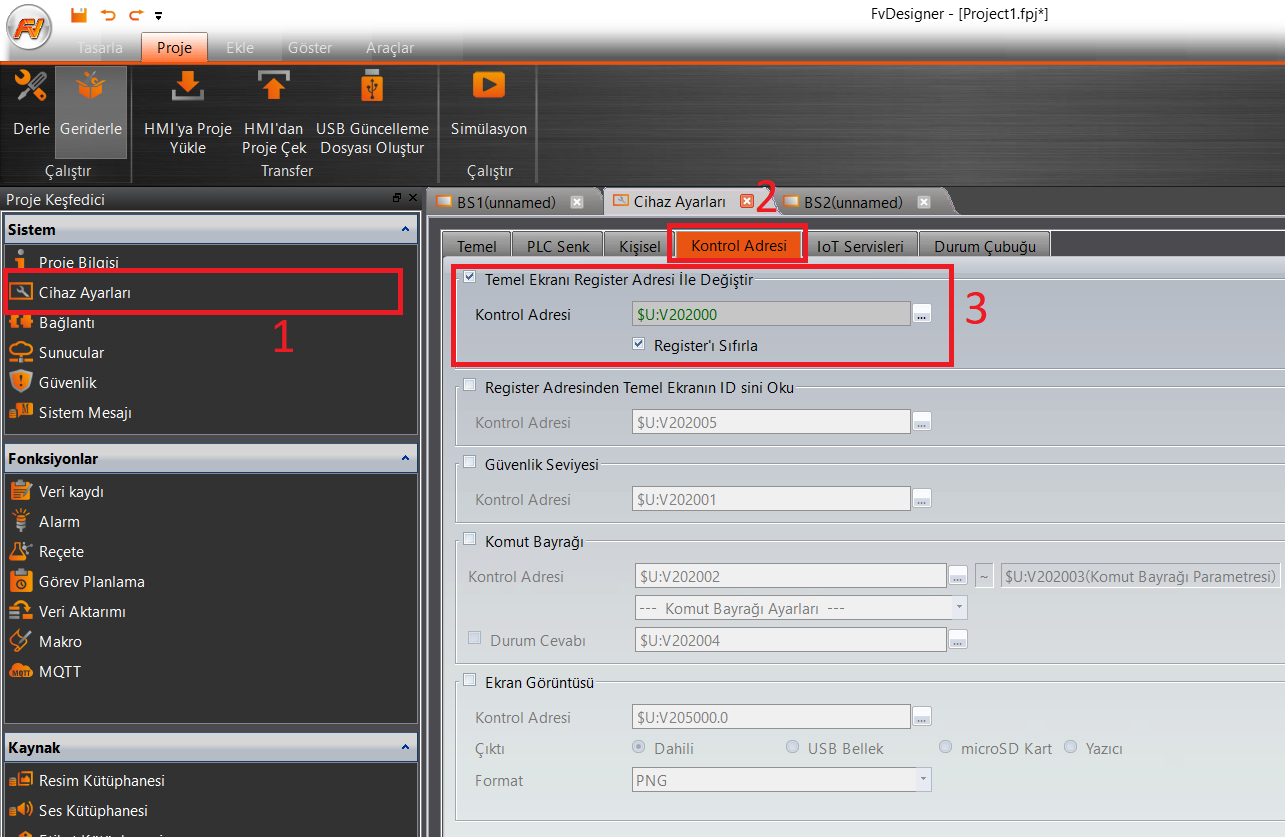This screenshot has width=1285, height=837.
Task: Open Ses Kütüphanesi resource
Action: (x=93, y=810)
